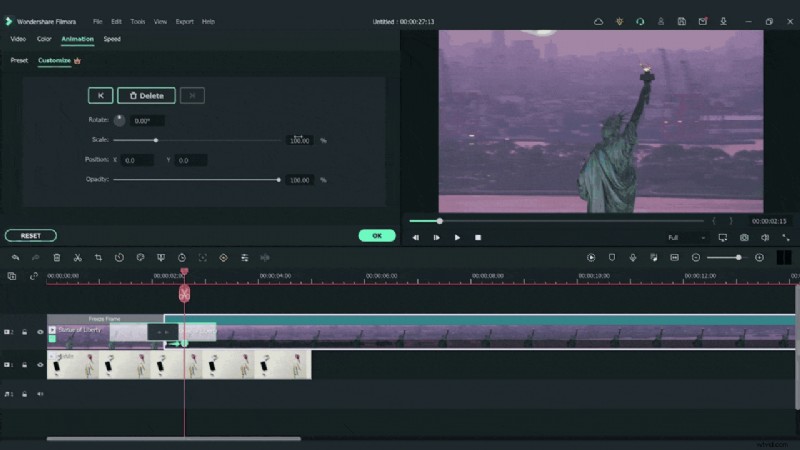Click the split scissors icon in timeline toolbar
This screenshot has width=800, height=450.
point(77,257)
